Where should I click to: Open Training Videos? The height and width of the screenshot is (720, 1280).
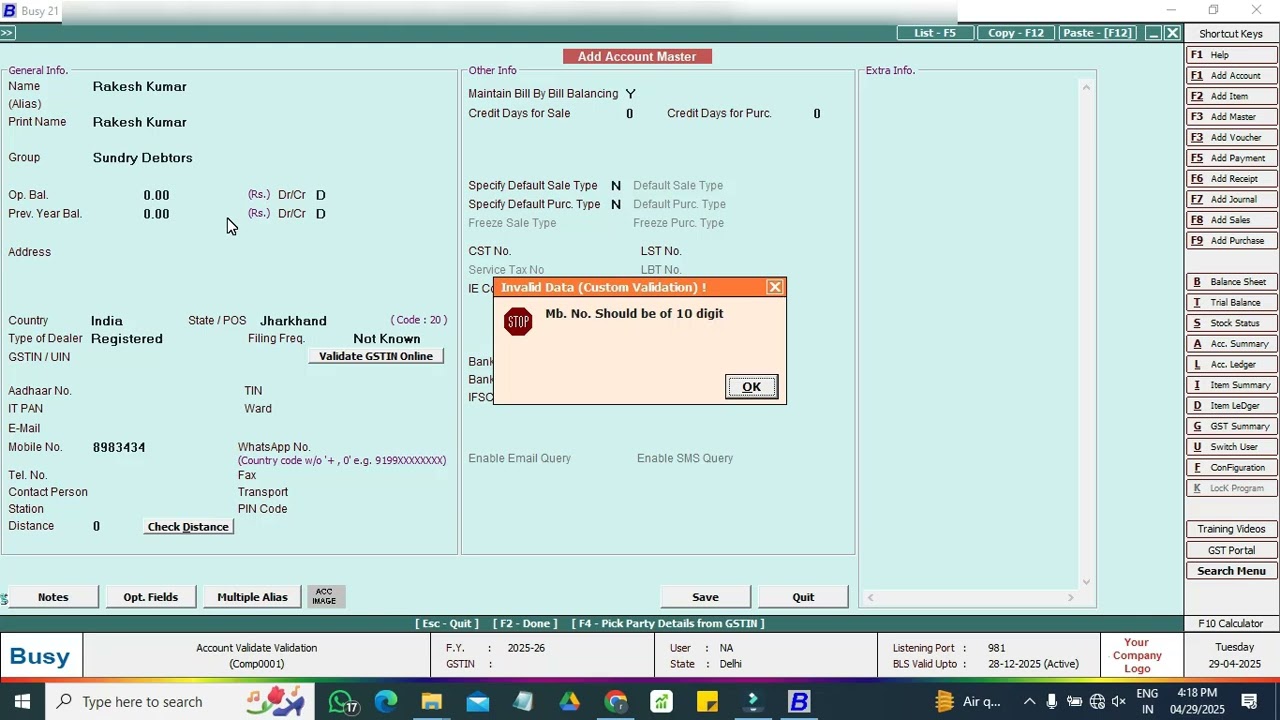(1231, 529)
